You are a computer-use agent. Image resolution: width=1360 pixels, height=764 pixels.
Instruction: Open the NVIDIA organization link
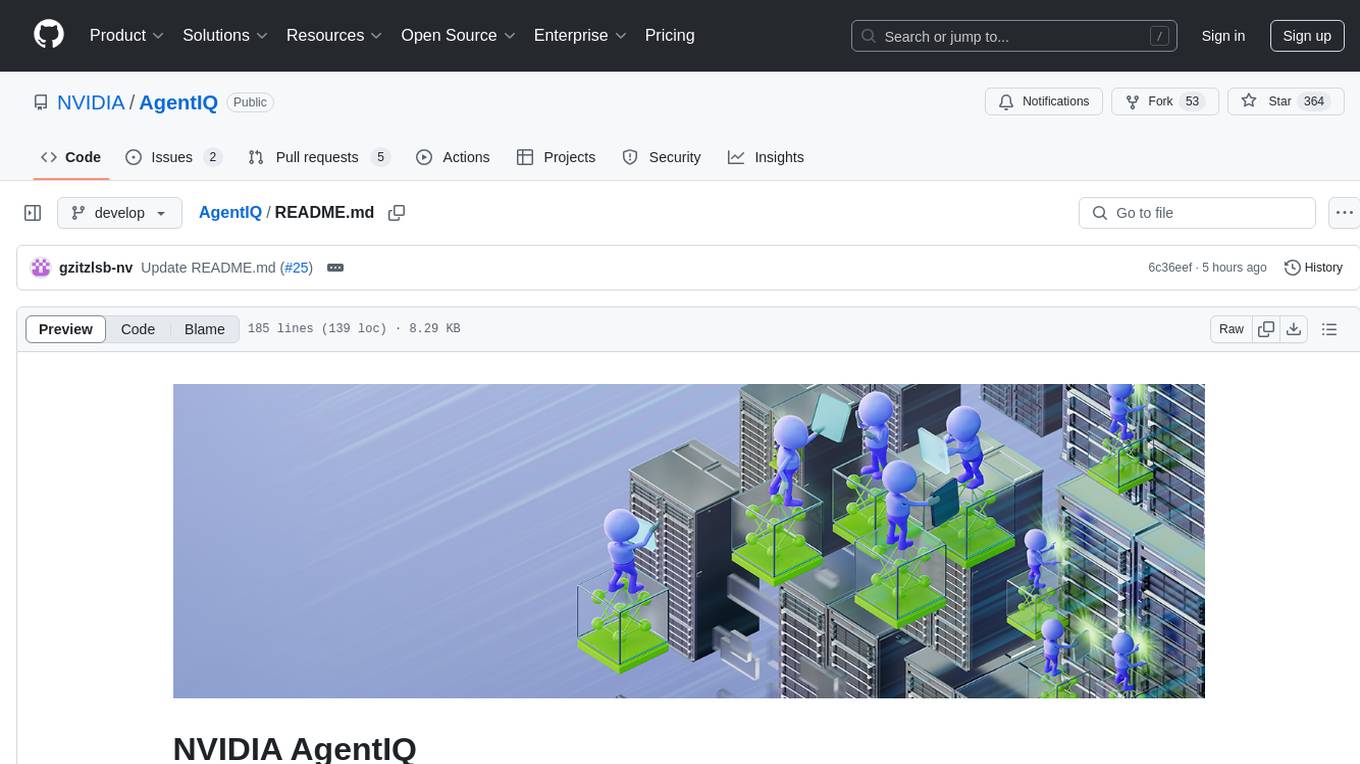point(91,102)
